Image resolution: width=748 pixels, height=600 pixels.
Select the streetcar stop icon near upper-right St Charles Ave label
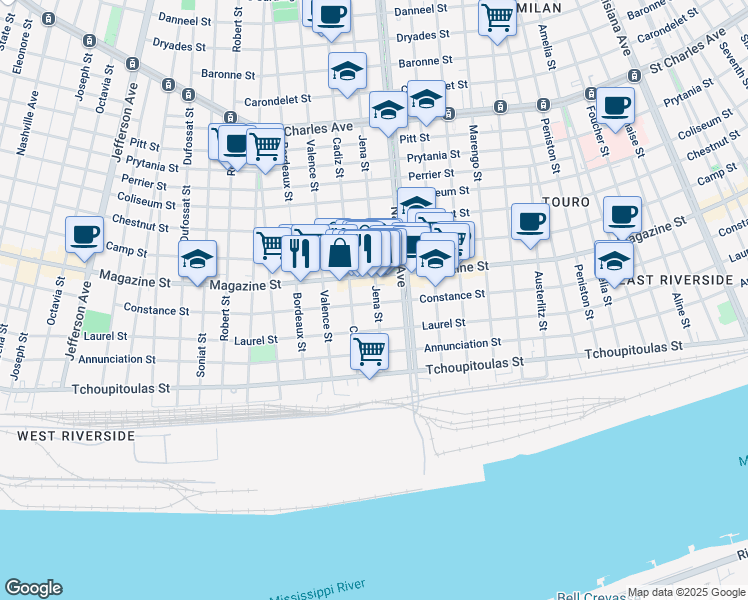point(634,75)
